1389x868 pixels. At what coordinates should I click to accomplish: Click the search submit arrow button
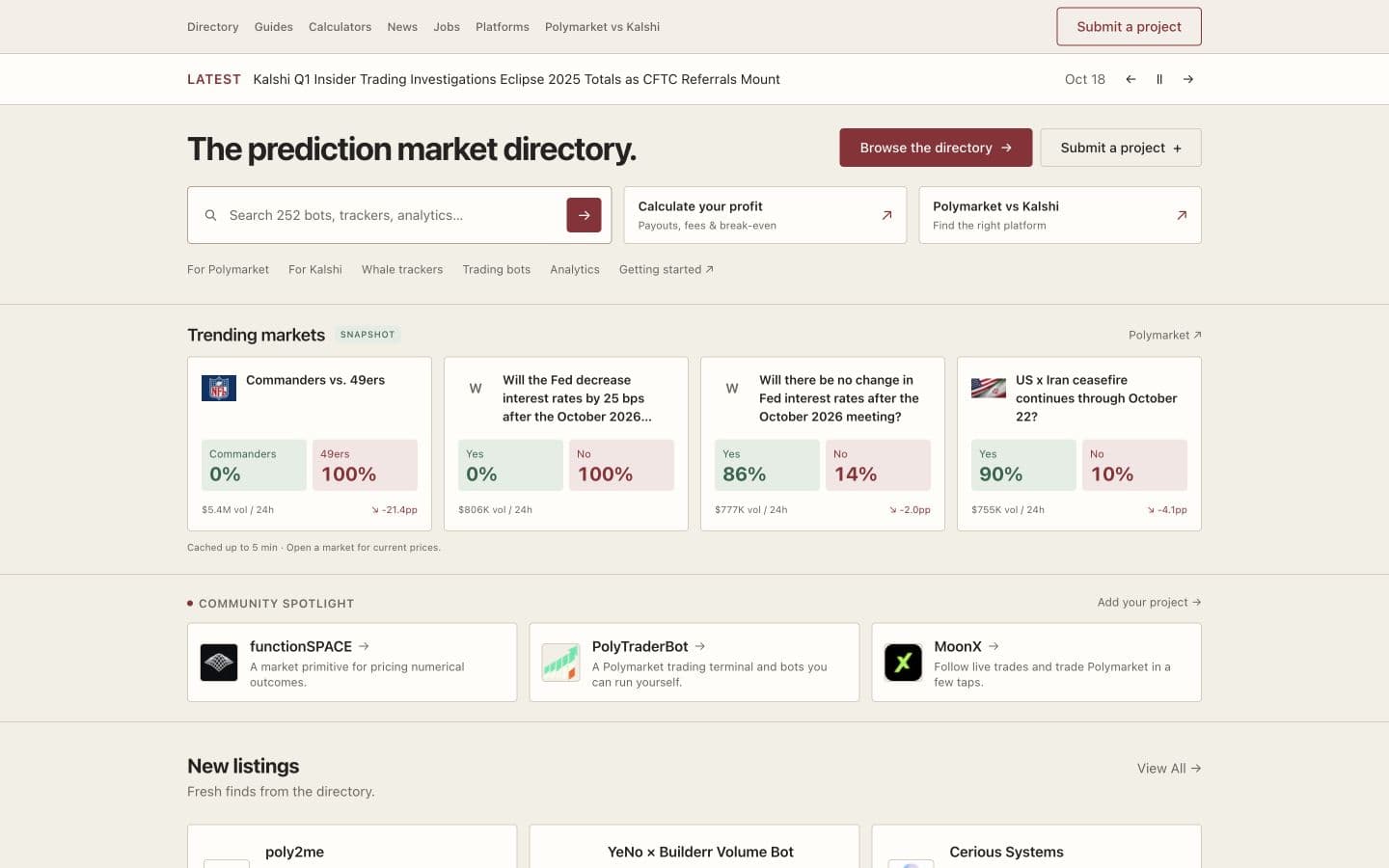[584, 215]
